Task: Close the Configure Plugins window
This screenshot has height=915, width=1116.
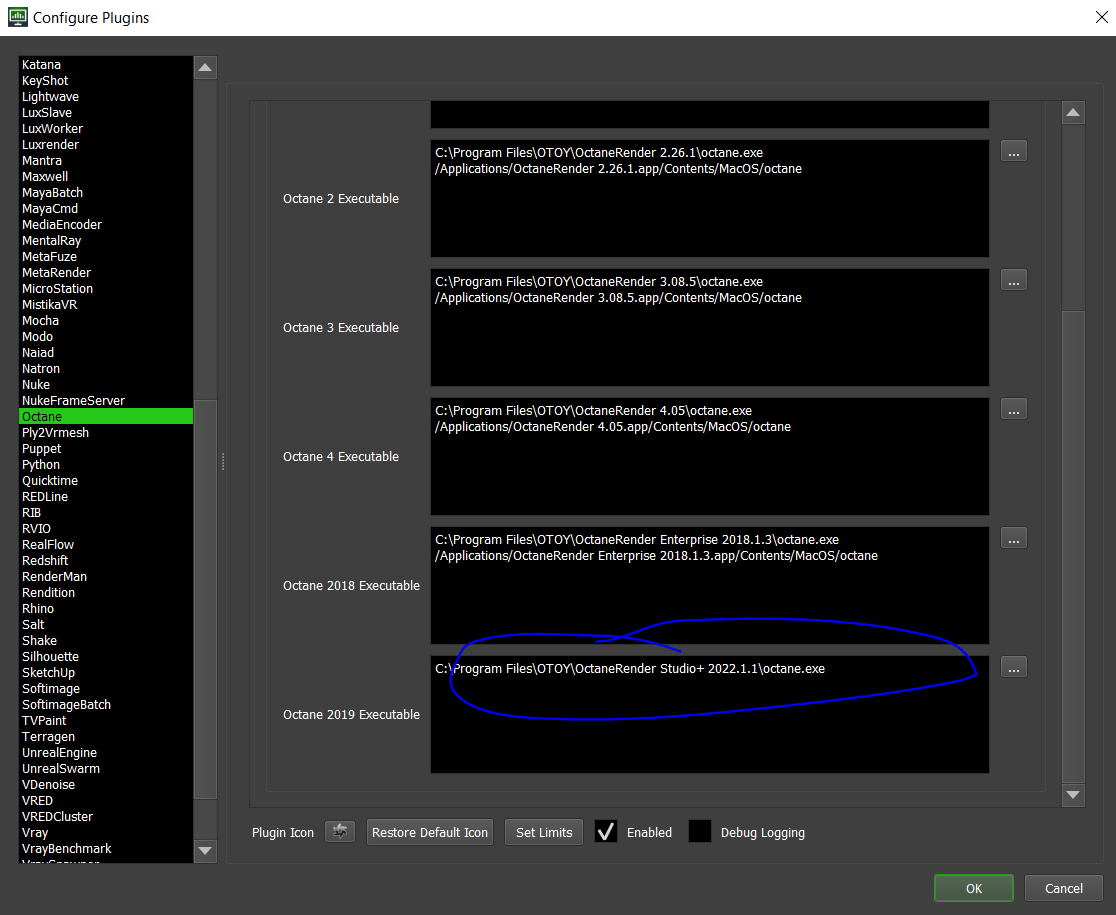Action: [x=1101, y=17]
